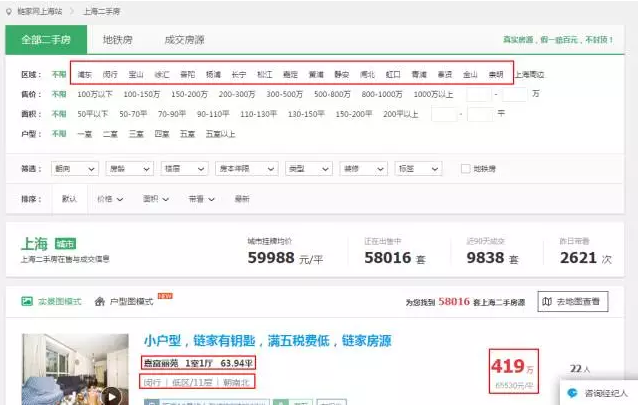Filter by 静安 district
Image resolution: width=642 pixels, height=408 pixels.
[x=341, y=75]
